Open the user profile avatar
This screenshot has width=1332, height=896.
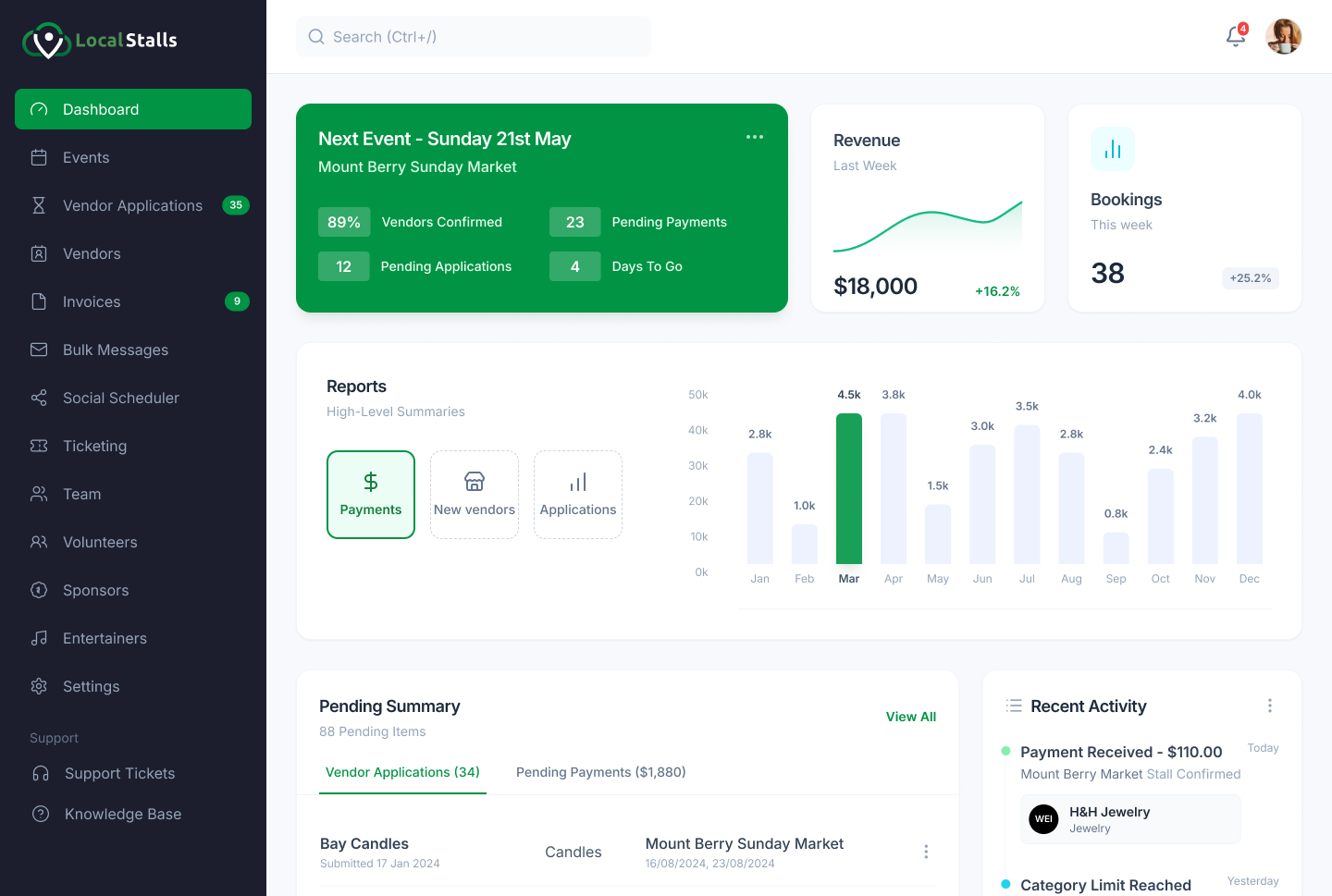[x=1283, y=37]
